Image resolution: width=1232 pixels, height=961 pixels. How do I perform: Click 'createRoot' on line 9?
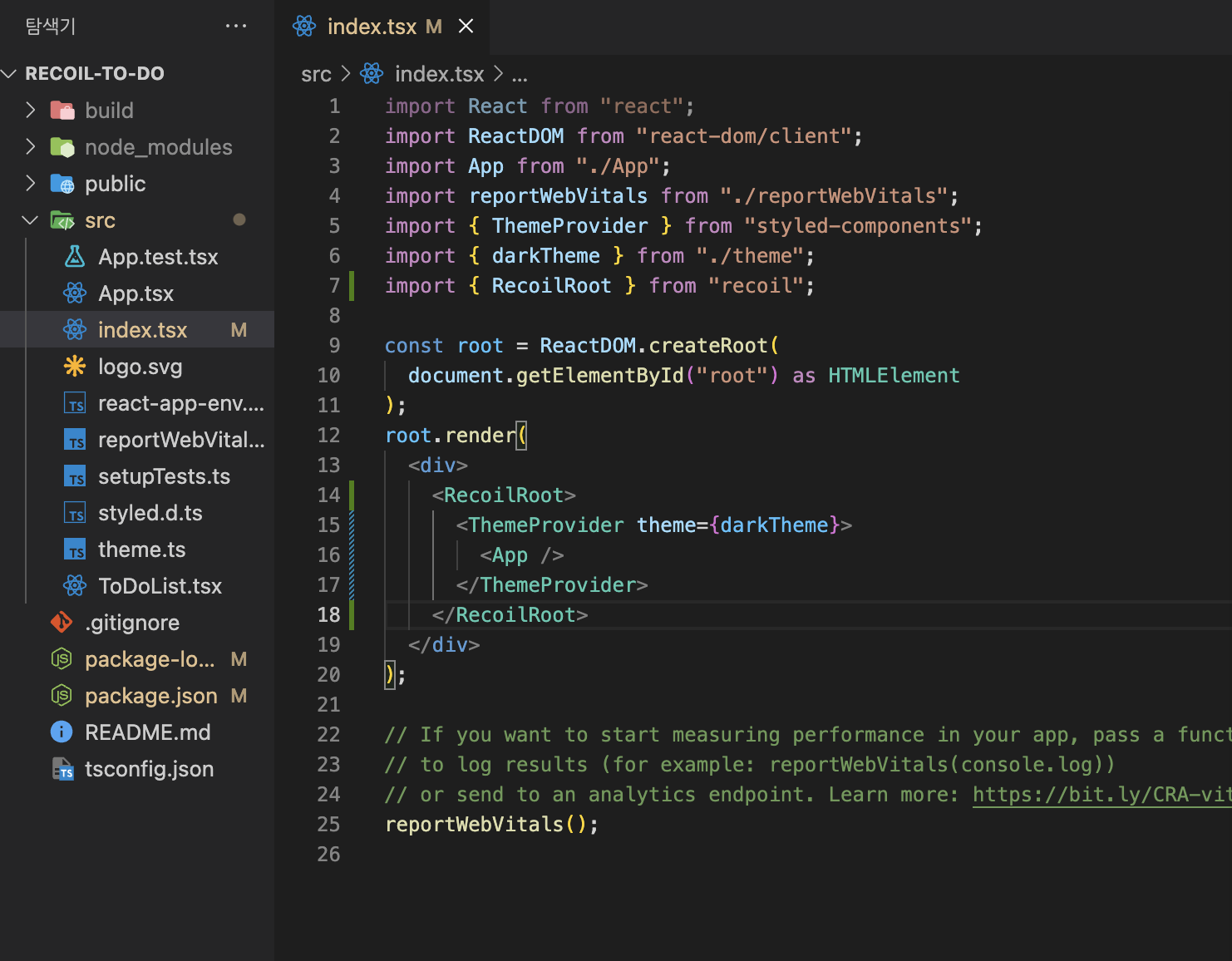[708, 346]
